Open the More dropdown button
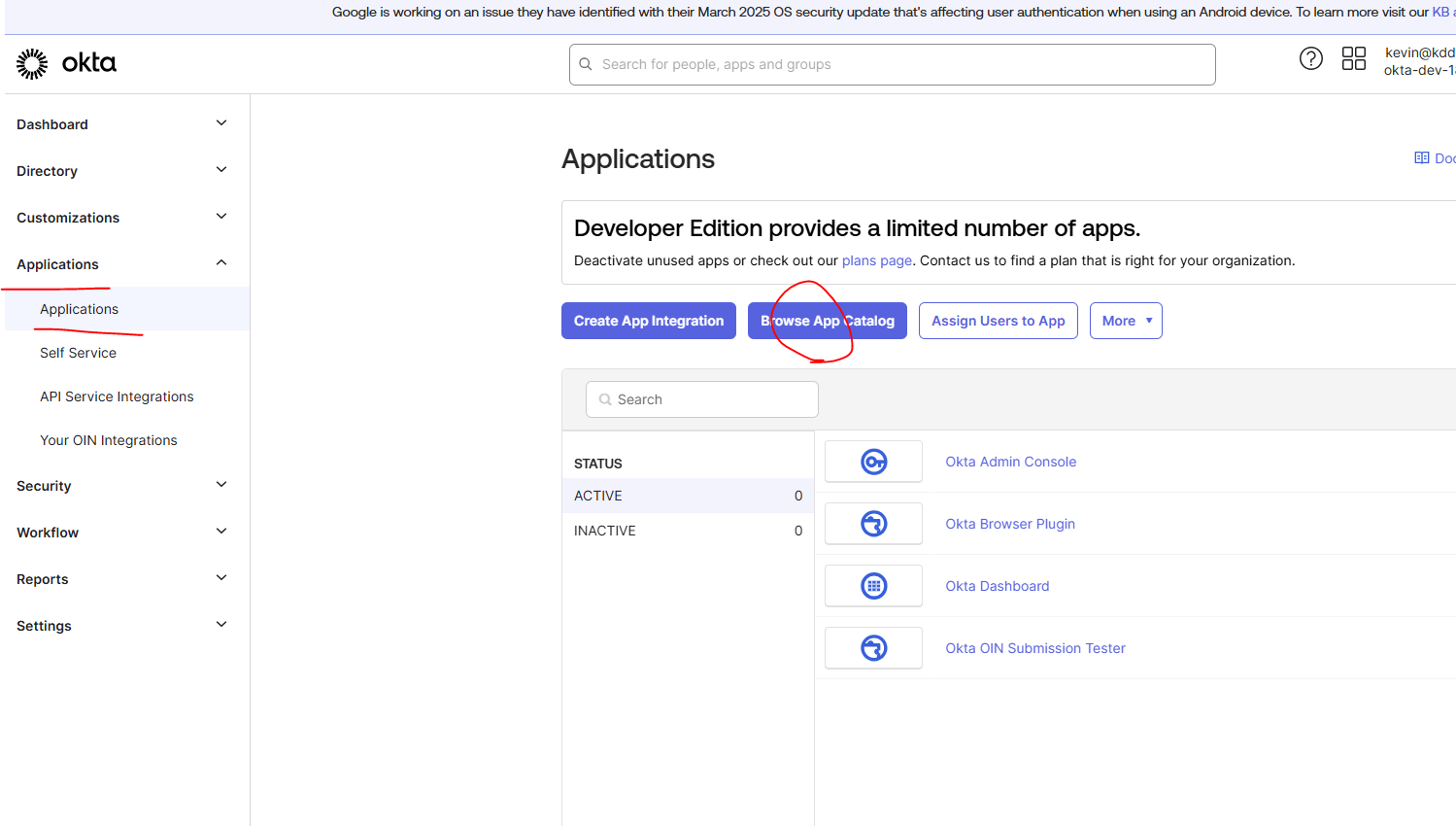1456x826 pixels. (1126, 321)
